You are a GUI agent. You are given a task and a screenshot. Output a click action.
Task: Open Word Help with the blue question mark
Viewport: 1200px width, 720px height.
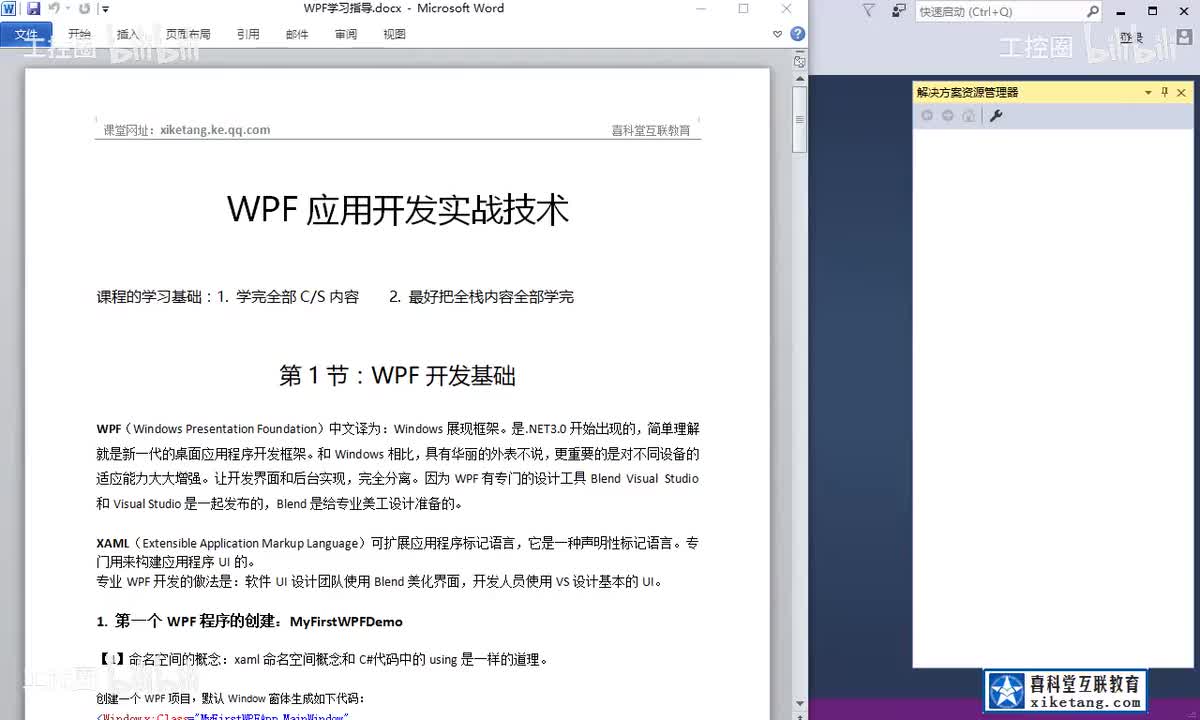(797, 34)
